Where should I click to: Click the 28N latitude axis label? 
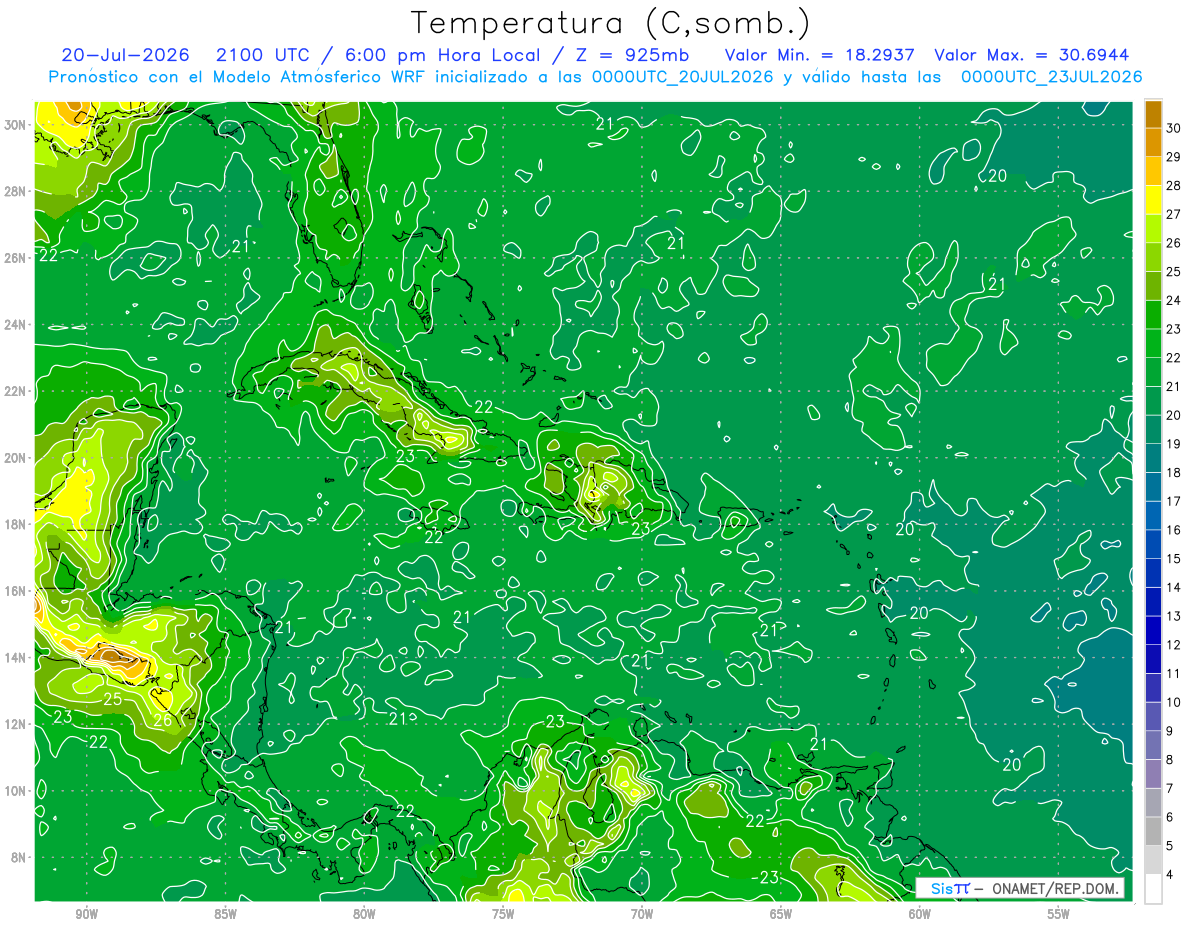click(x=15, y=191)
